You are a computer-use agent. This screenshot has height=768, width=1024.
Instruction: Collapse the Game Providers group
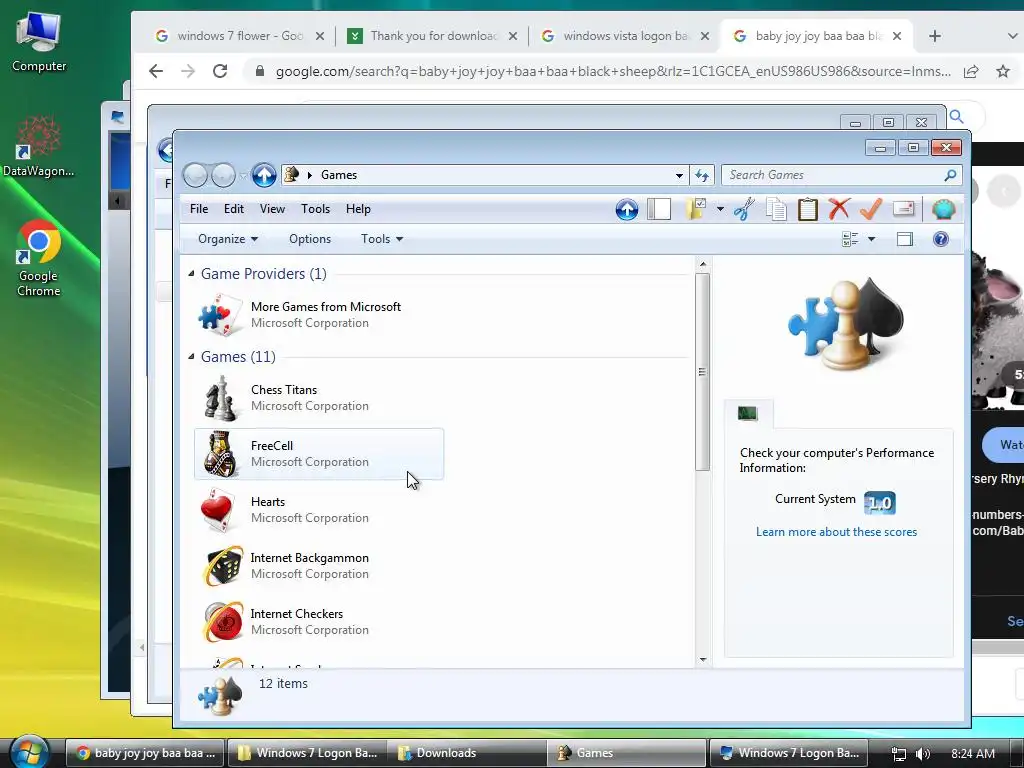(191, 274)
